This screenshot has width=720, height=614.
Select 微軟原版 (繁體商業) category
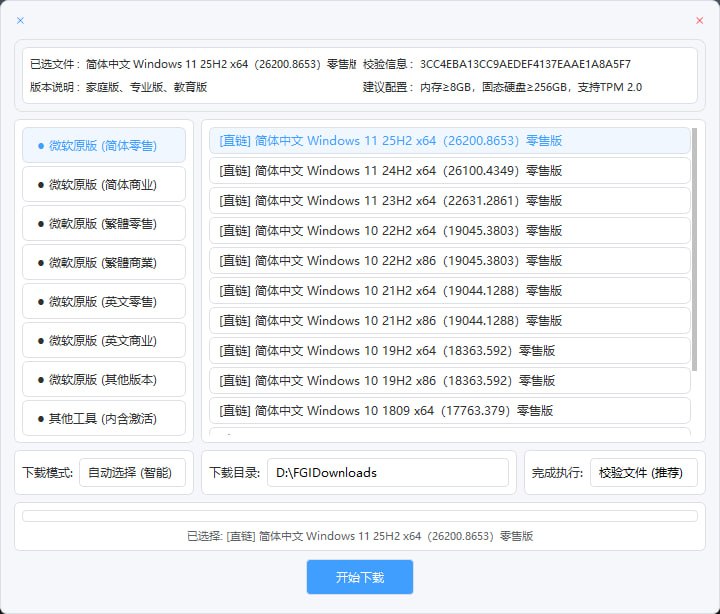[104, 263]
